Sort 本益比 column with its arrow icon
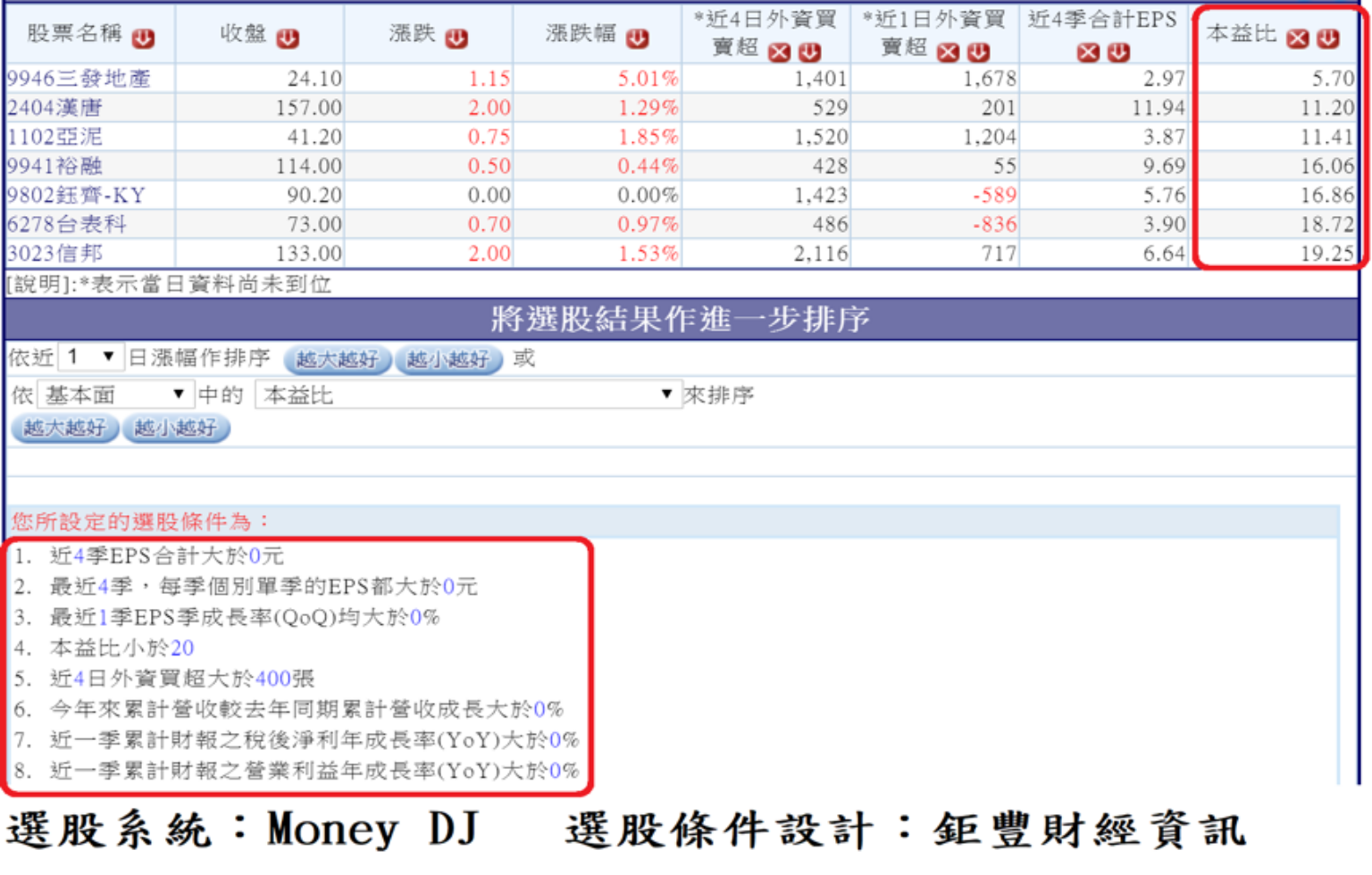Image resolution: width=1372 pixels, height=875 pixels. [1328, 38]
